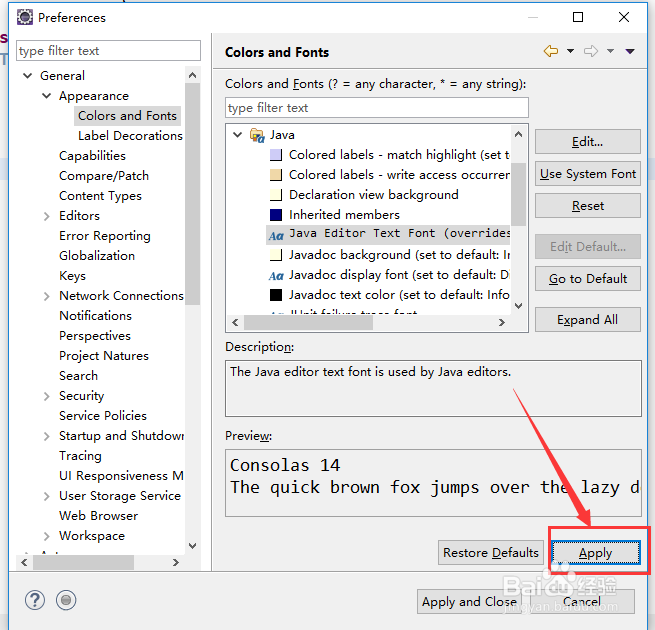Open the back history dropdown arrow
The image size is (655, 630).
570,51
